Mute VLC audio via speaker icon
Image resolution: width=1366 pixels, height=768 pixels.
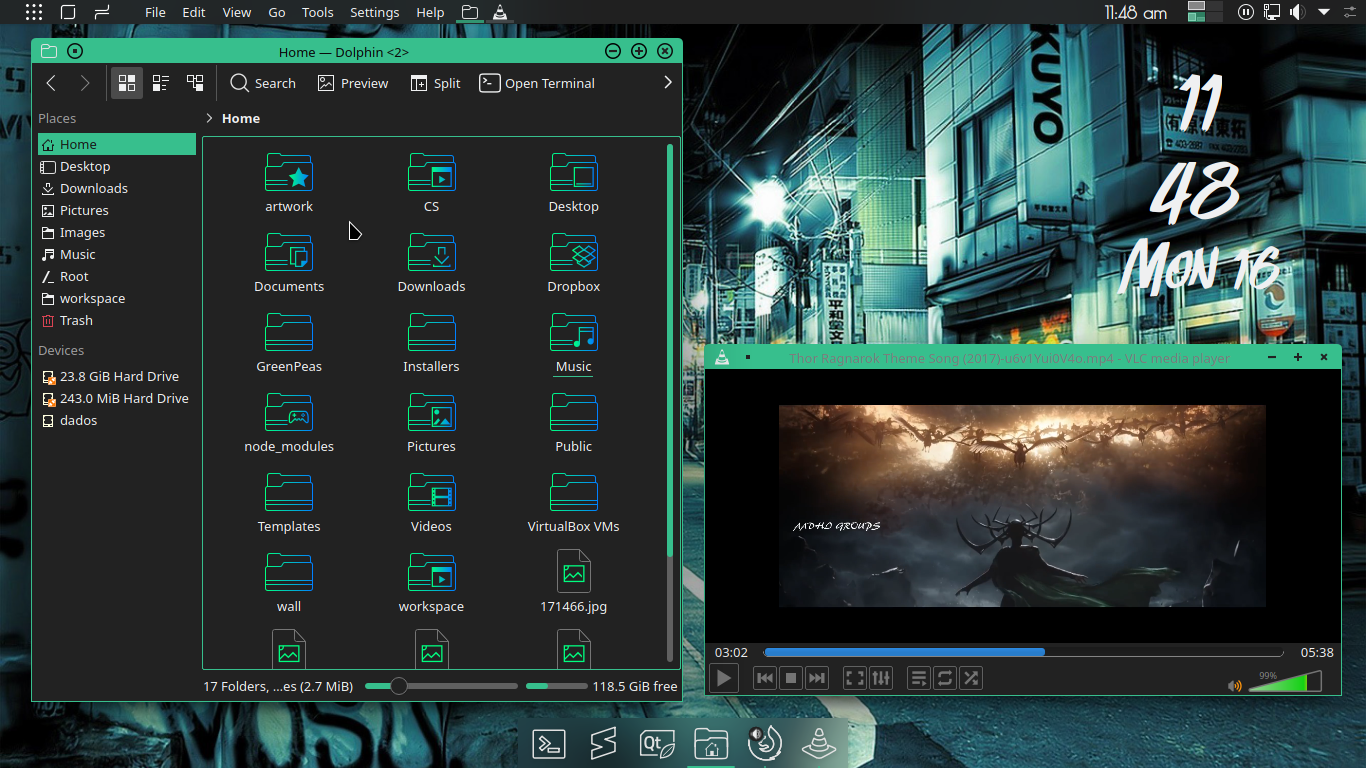pyautogui.click(x=1235, y=685)
